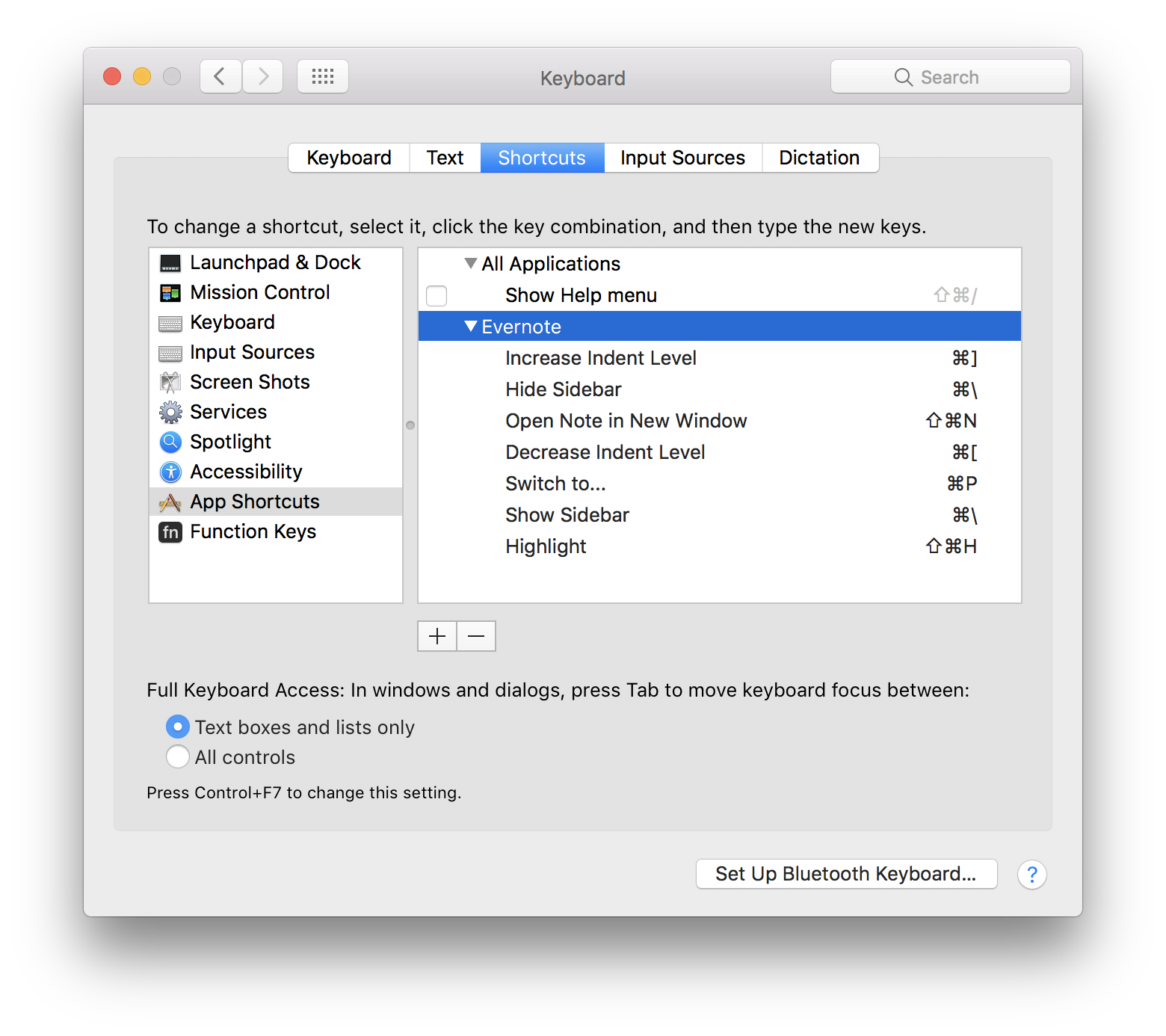
Task: Select Open Note in New Window row
Action: 720,421
